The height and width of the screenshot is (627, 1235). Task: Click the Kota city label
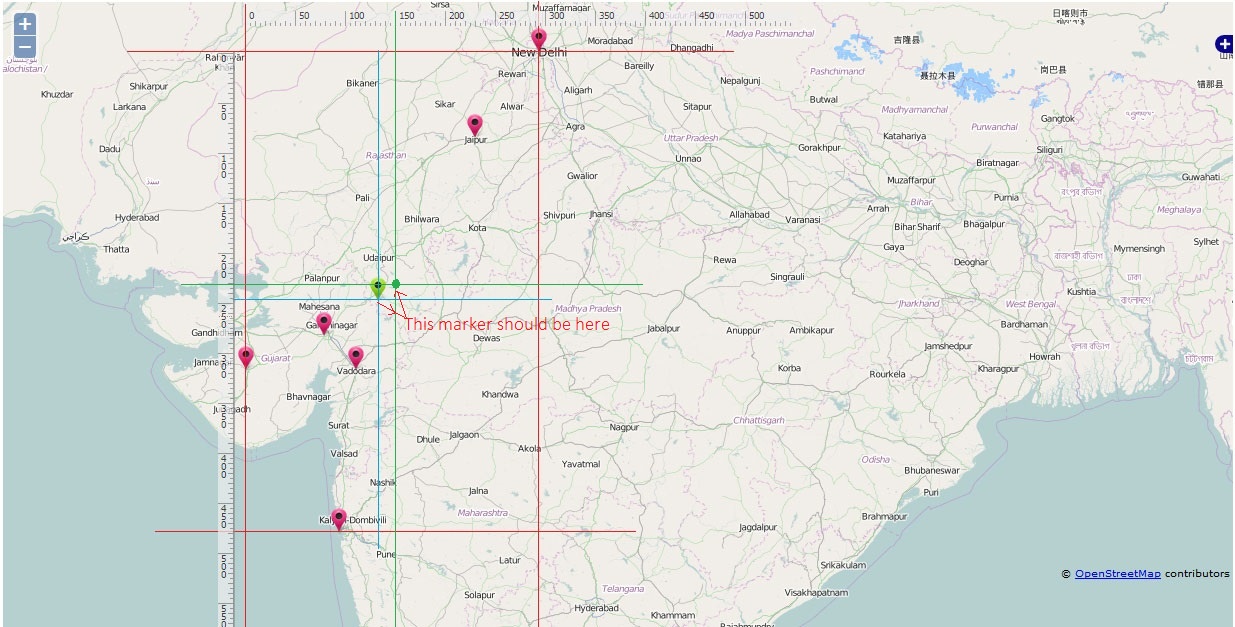(477, 228)
